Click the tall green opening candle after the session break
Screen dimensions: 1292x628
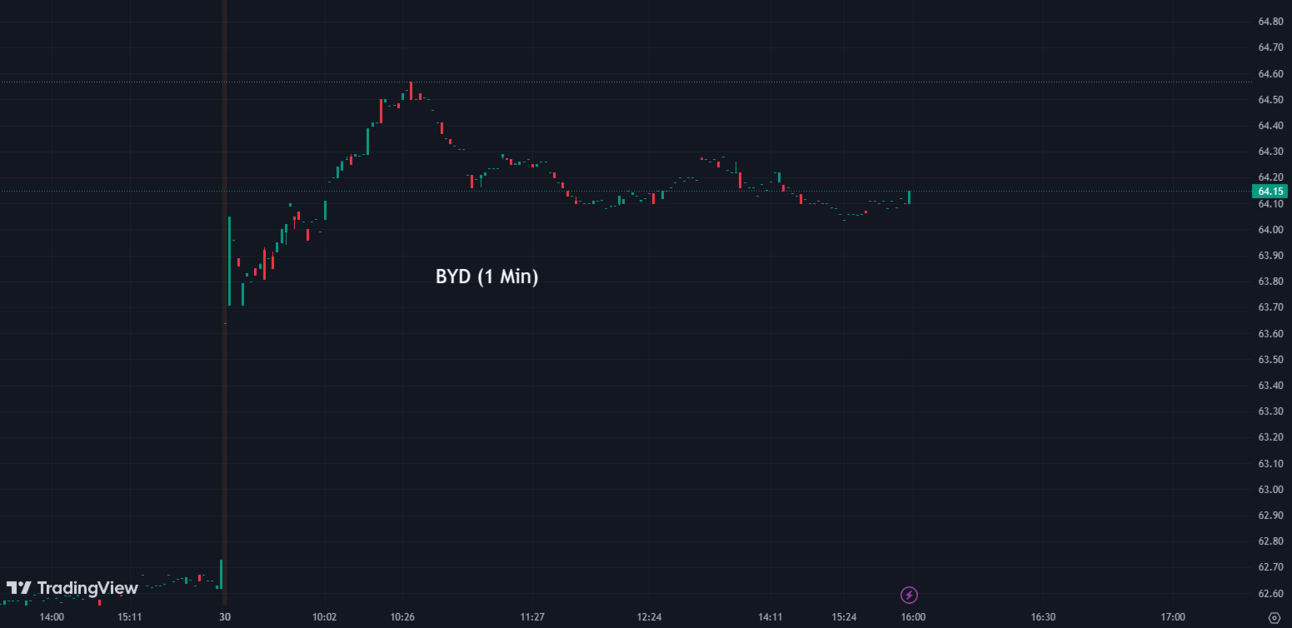tap(229, 261)
